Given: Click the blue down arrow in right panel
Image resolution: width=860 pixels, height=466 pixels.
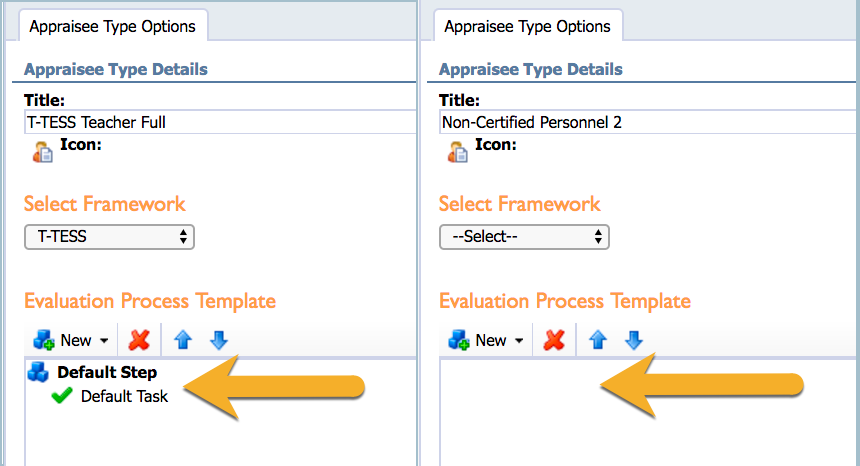Looking at the screenshot, I should pyautogui.click(x=634, y=340).
